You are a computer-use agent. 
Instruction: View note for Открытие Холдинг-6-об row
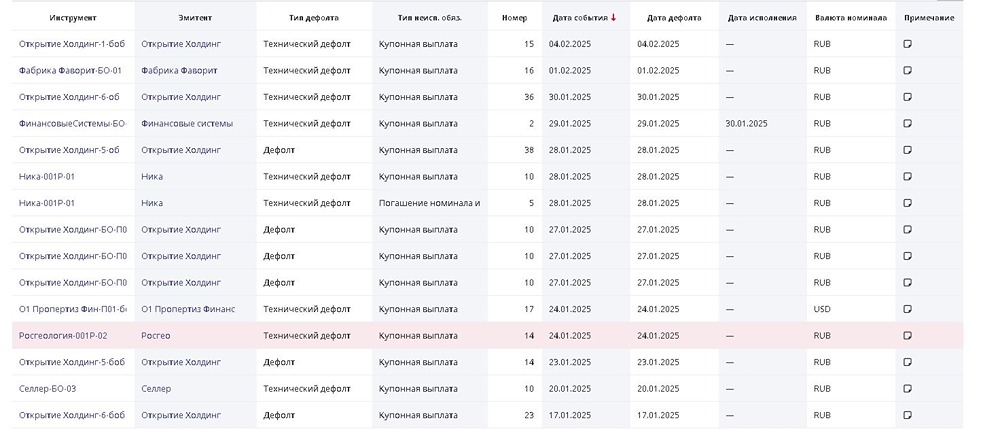907,97
